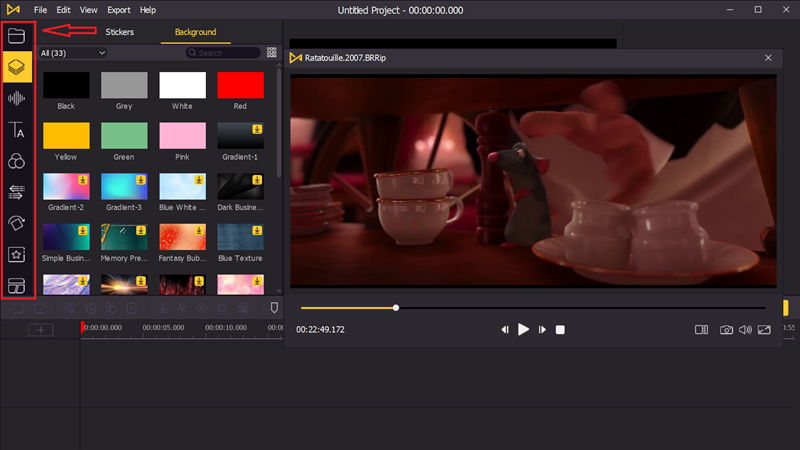Click the 00:22:49.172 timecode display
800x450 pixels.
tap(320, 330)
